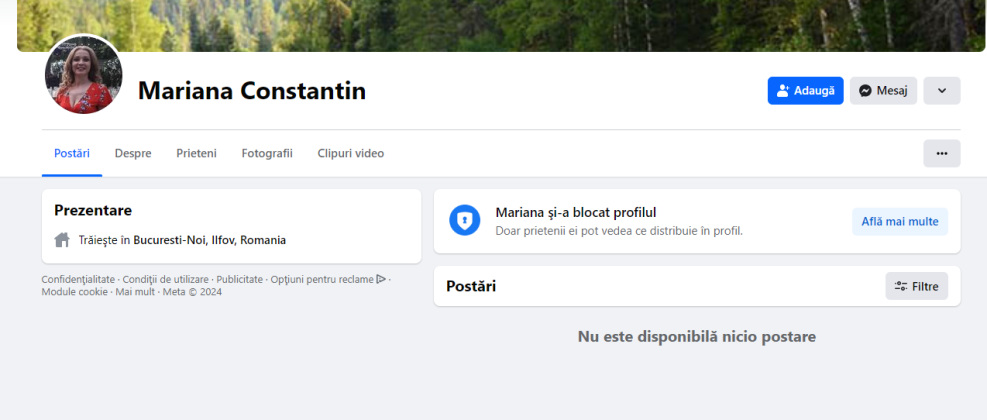This screenshot has width=987, height=420.
Task: Open the Bucuresti-Noi, Ilfov, Romania location link
Action: coord(209,240)
